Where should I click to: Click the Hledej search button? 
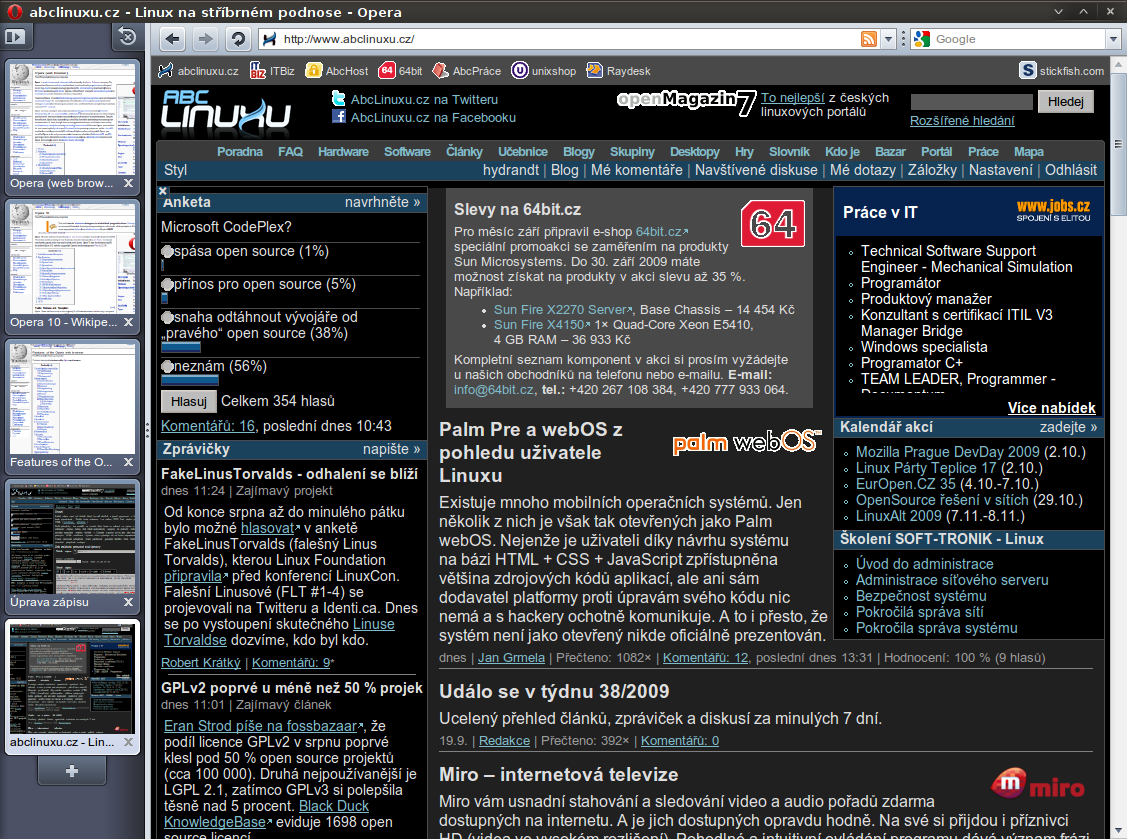pyautogui.click(x=1065, y=101)
